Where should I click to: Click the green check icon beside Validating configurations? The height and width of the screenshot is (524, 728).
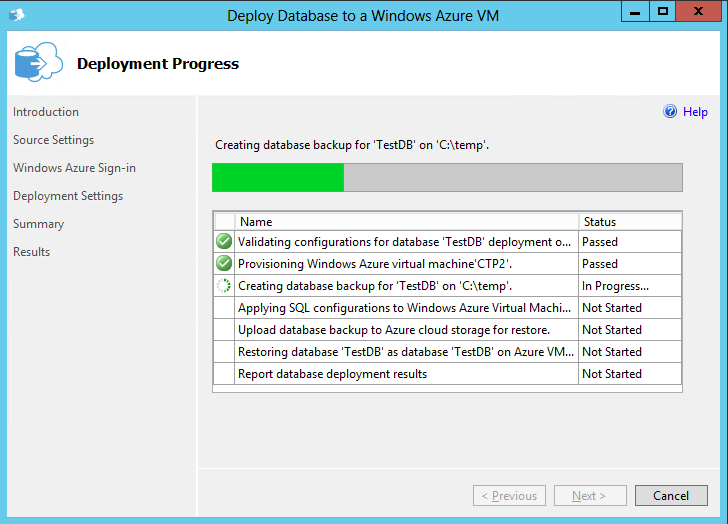pyautogui.click(x=224, y=241)
